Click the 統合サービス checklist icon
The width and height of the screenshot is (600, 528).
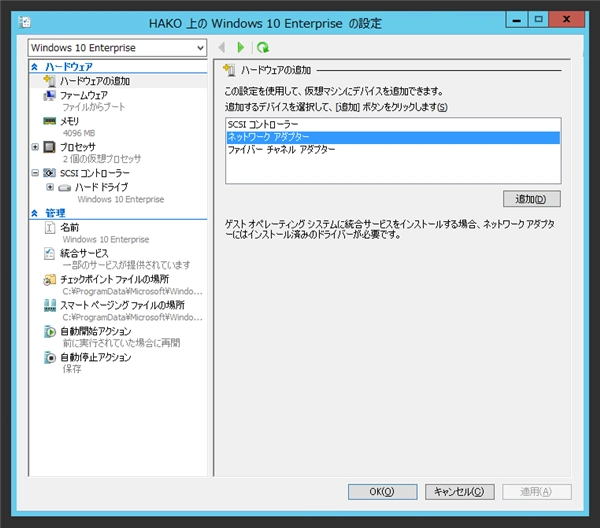(50, 253)
